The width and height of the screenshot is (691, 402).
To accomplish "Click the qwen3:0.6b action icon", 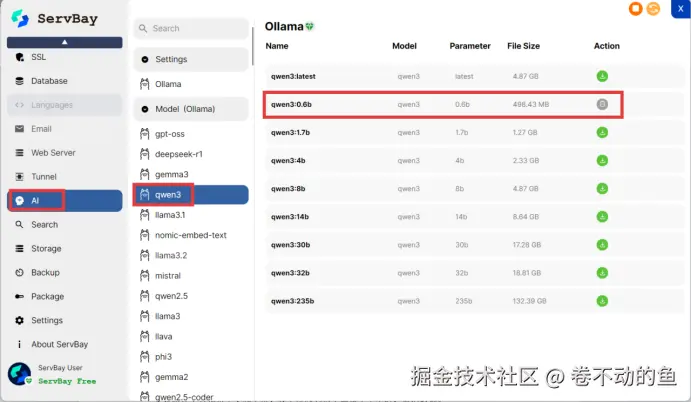I will [x=602, y=104].
